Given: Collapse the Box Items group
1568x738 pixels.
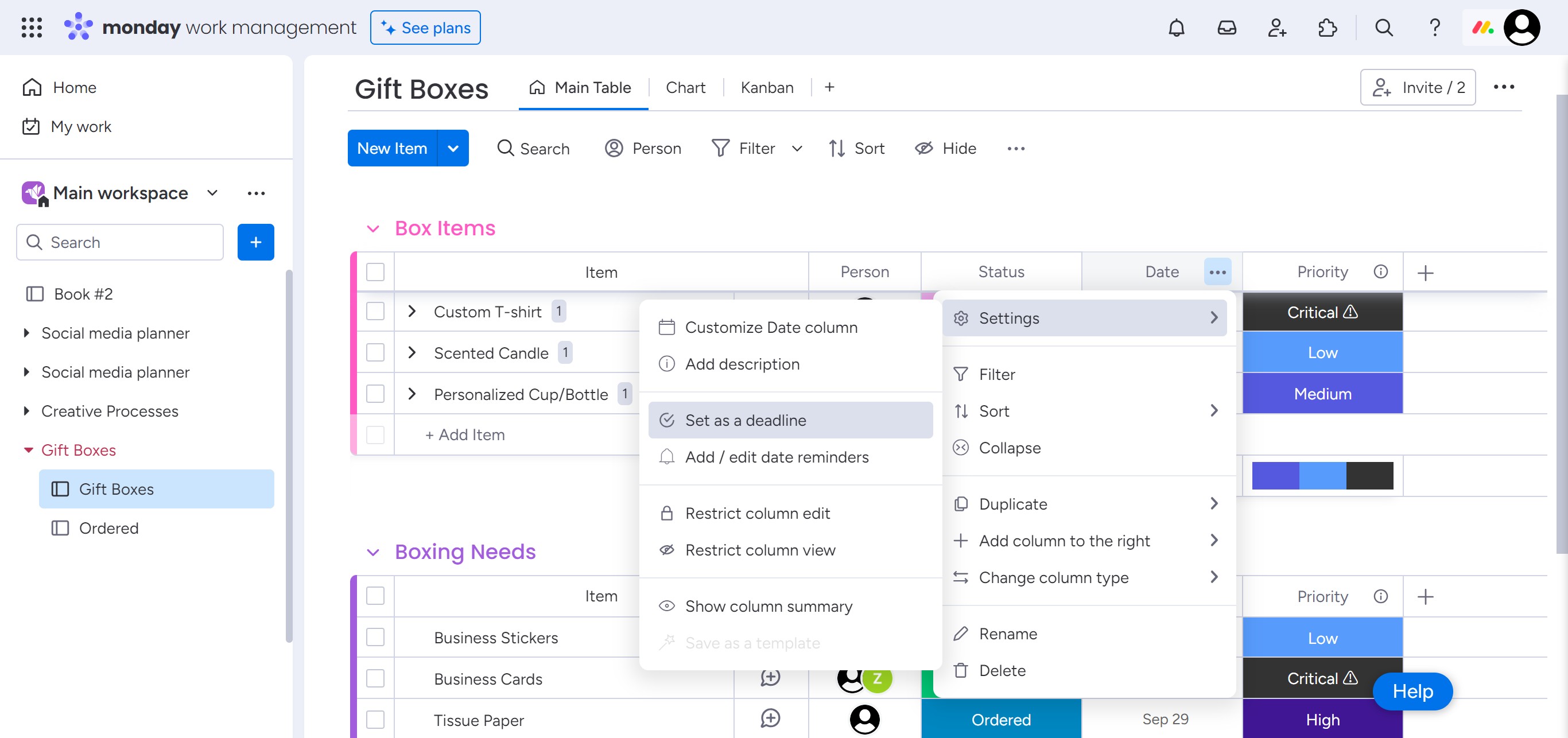Looking at the screenshot, I should [373, 229].
